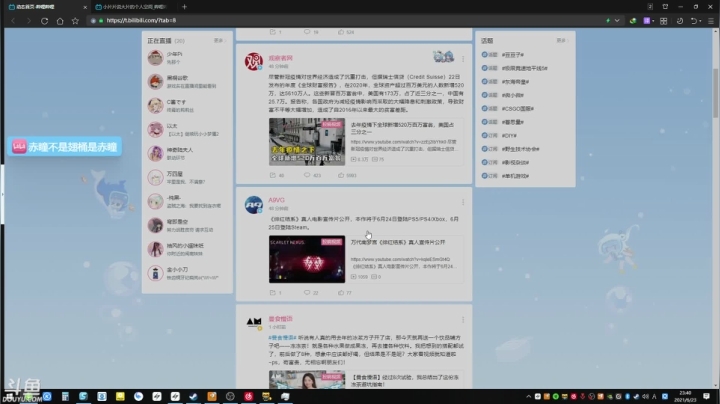Open the 曼食慢语 post's three-dot menu
720x404 pixels.
point(463,320)
